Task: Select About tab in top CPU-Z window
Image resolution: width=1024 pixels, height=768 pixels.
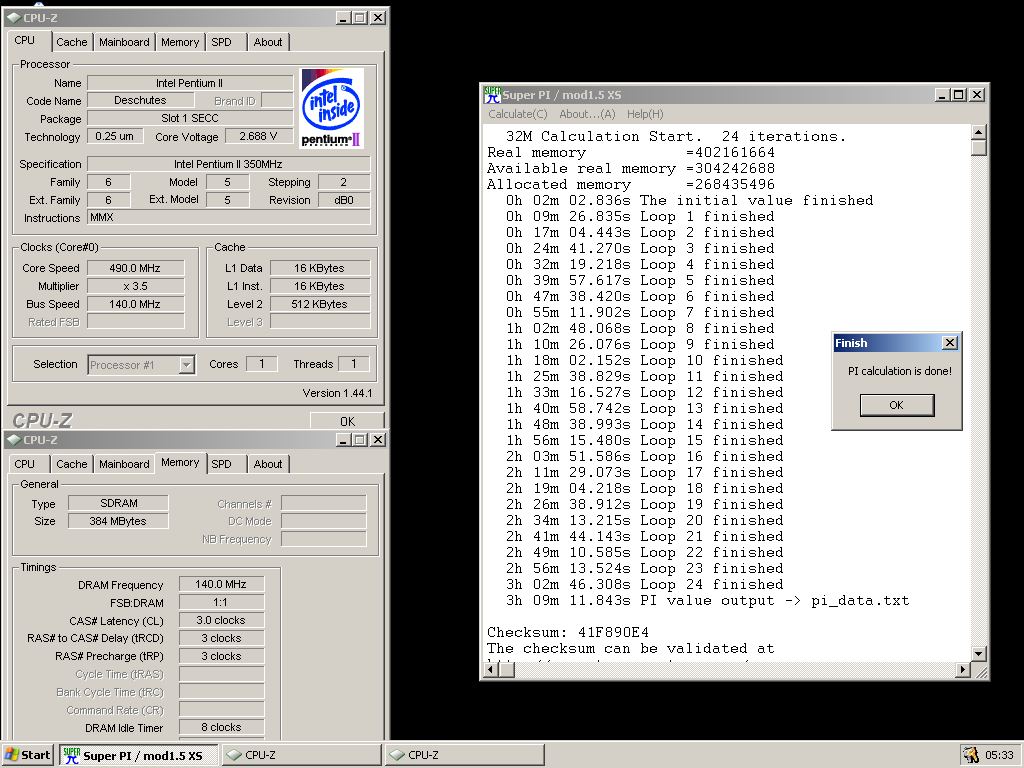Action: coord(268,42)
